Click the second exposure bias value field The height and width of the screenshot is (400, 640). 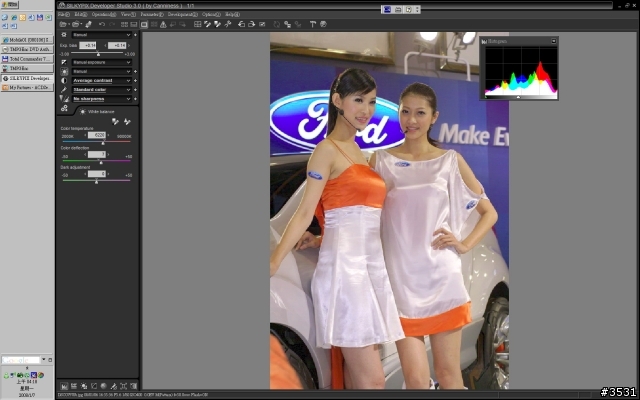tap(117, 45)
